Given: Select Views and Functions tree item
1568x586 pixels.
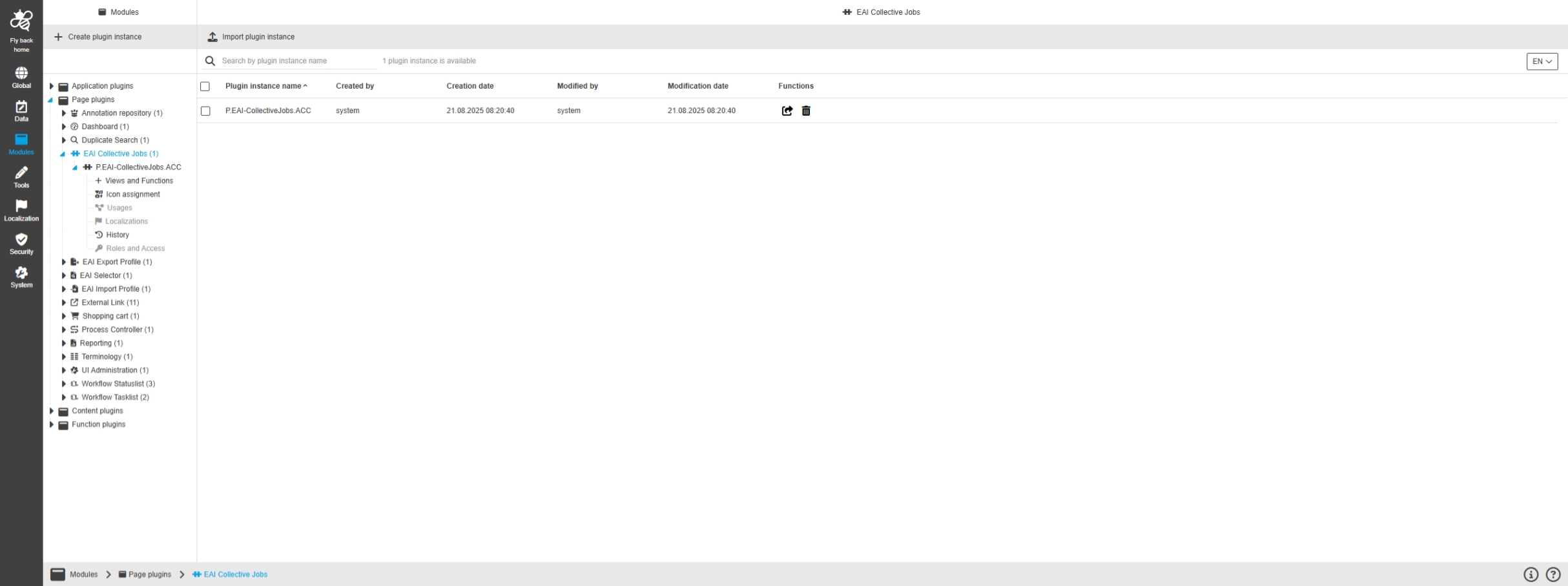Looking at the screenshot, I should coord(139,181).
